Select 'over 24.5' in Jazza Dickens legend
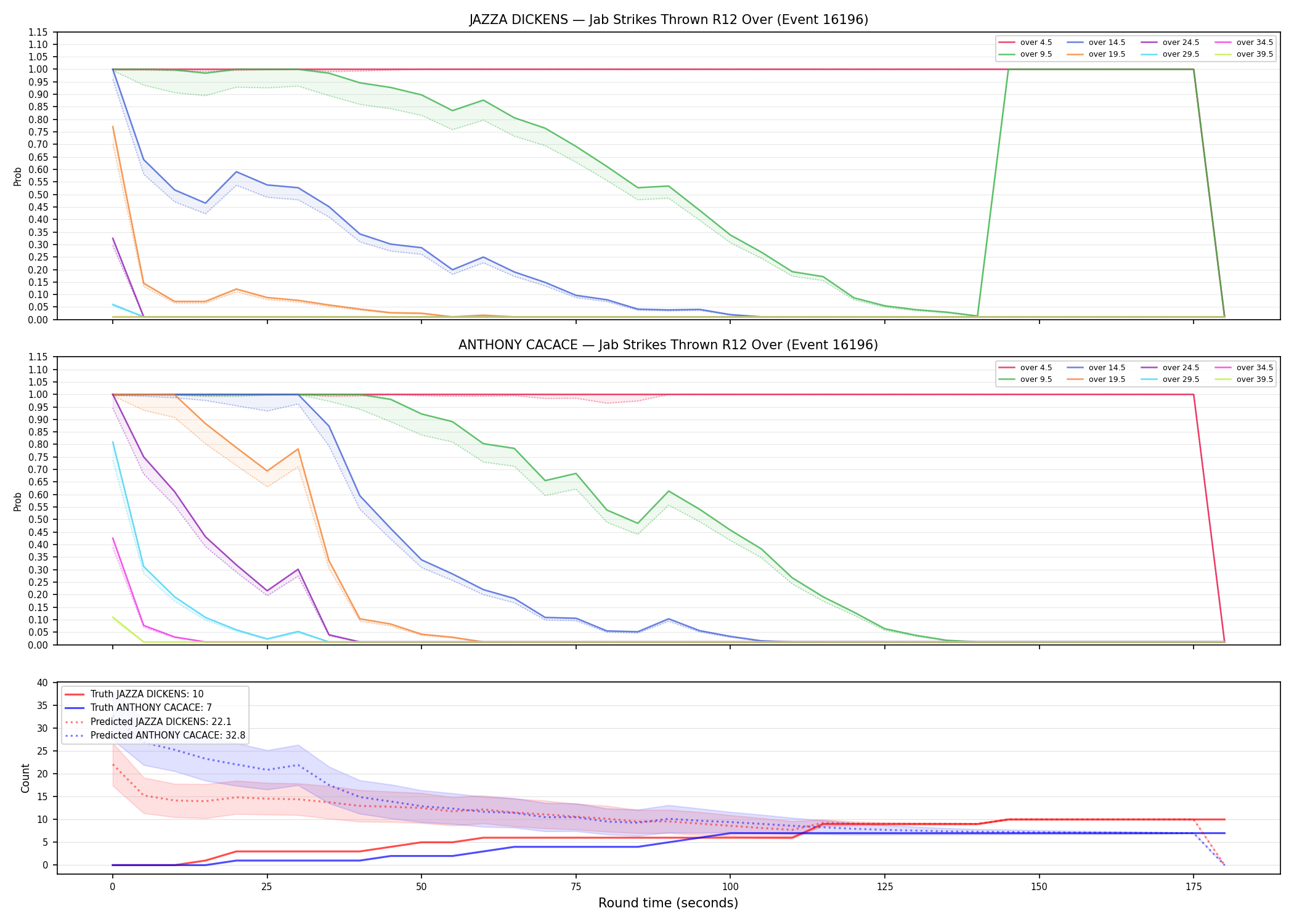Image resolution: width=1294 pixels, height=924 pixels. point(1170,43)
